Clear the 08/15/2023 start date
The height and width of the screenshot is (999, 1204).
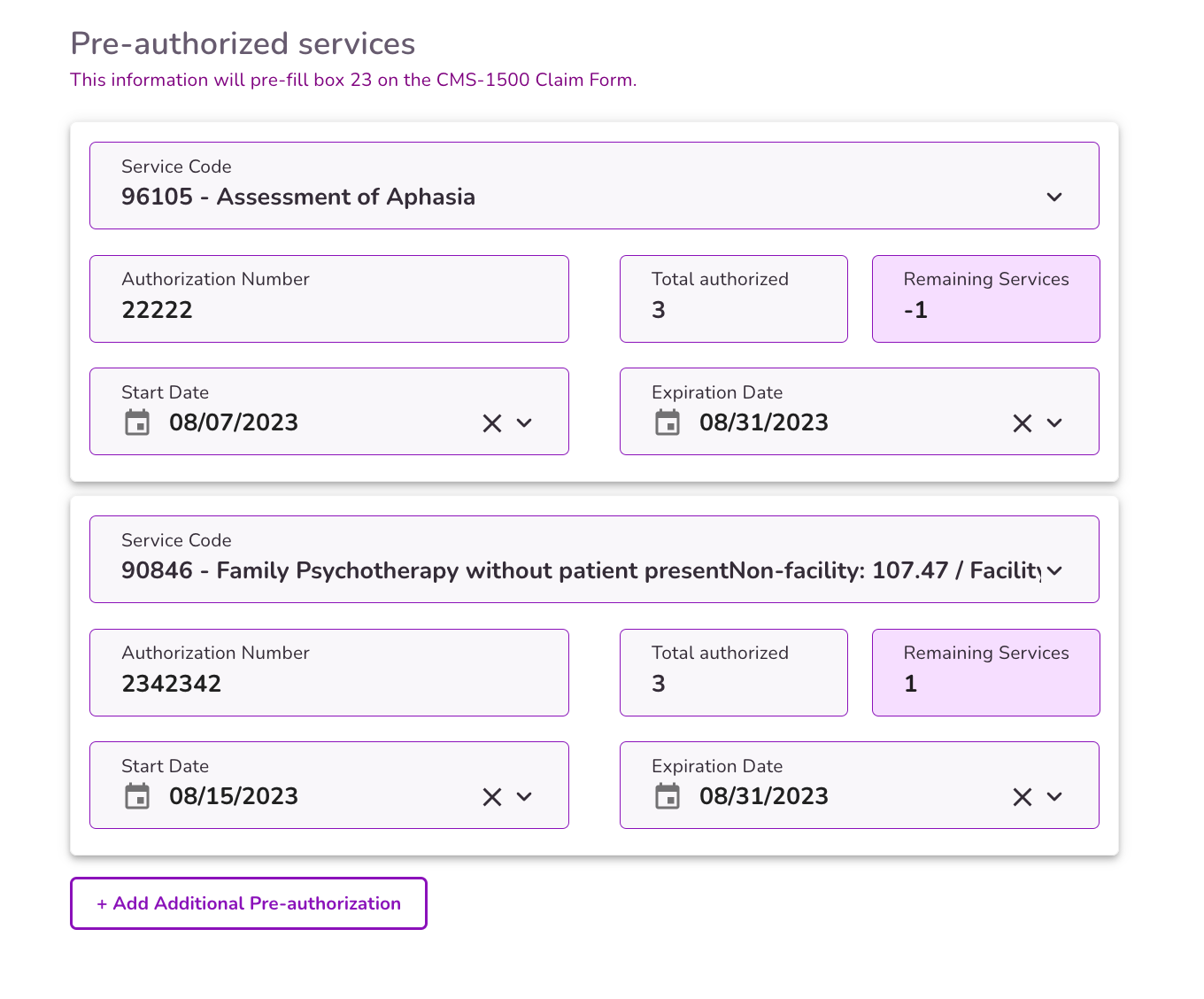click(x=492, y=797)
